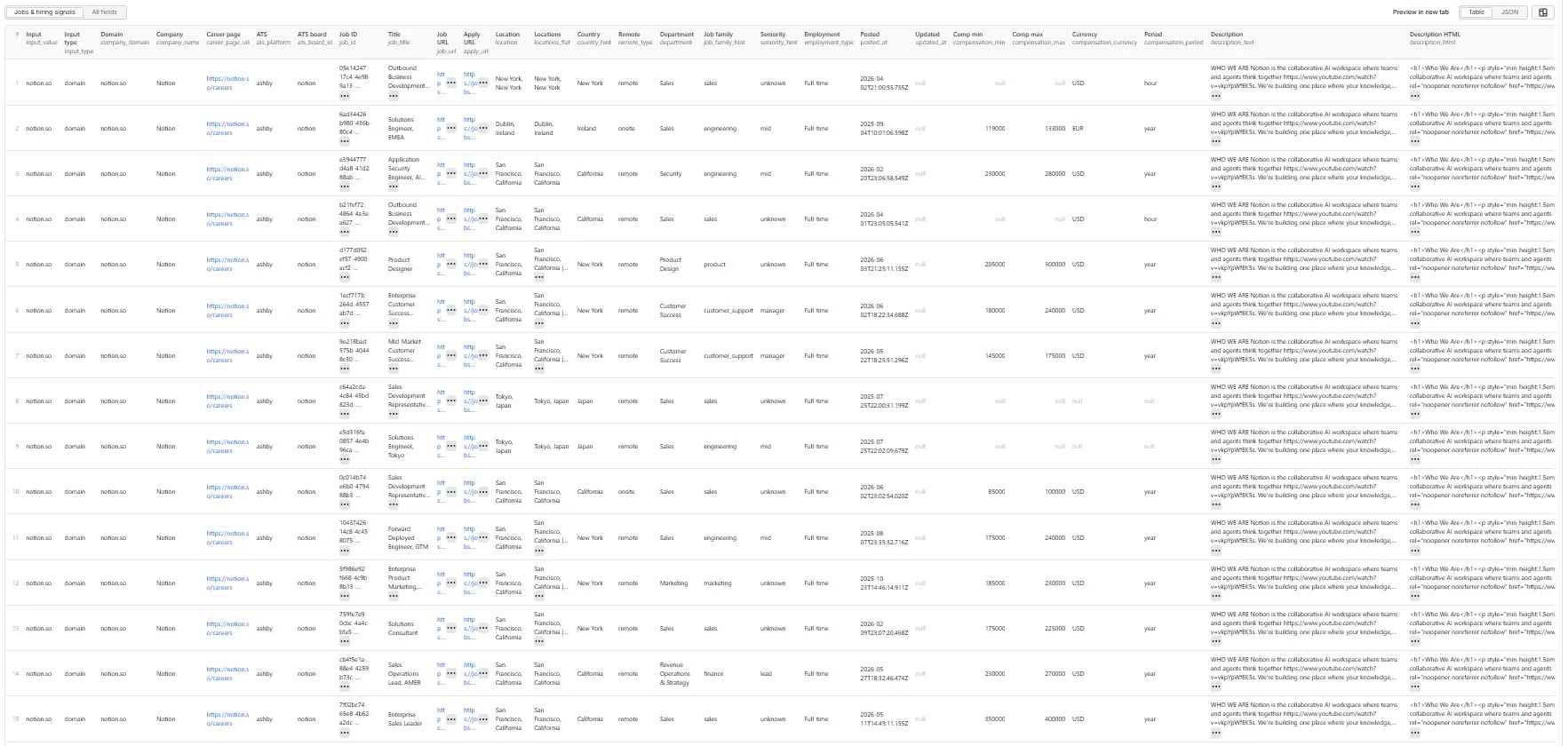Screen dimensions: 1568x746
Task: Open the Apply URL link in row 12
Action: [469, 583]
